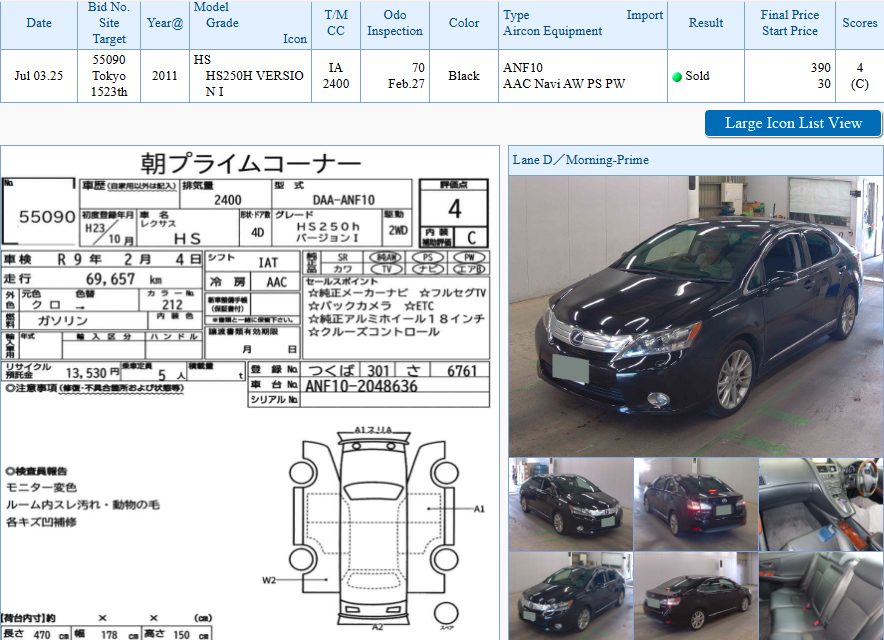Click the W2 damage marker on diagram

tap(269, 580)
